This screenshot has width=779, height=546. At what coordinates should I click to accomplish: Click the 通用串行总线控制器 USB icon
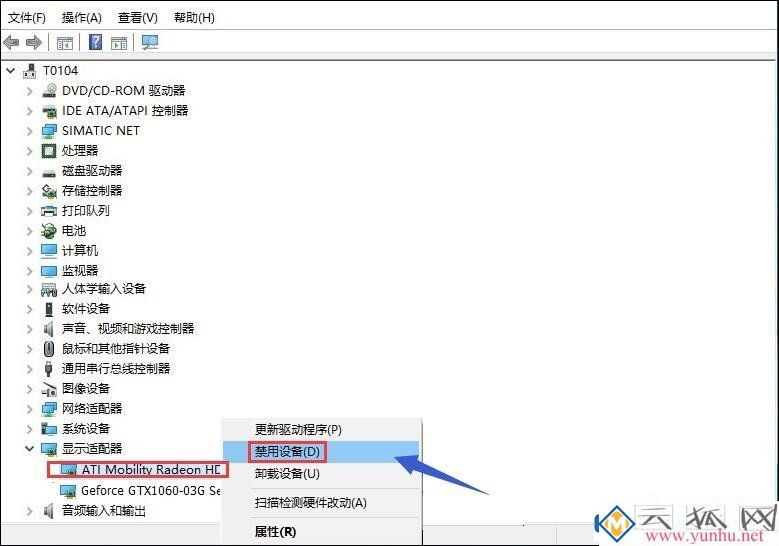[49, 369]
